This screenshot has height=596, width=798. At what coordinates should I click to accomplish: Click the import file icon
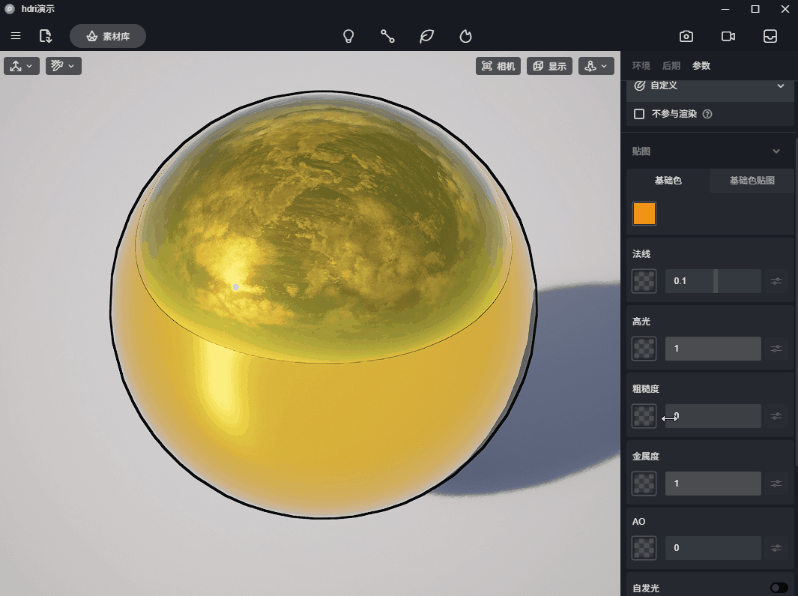(45, 36)
